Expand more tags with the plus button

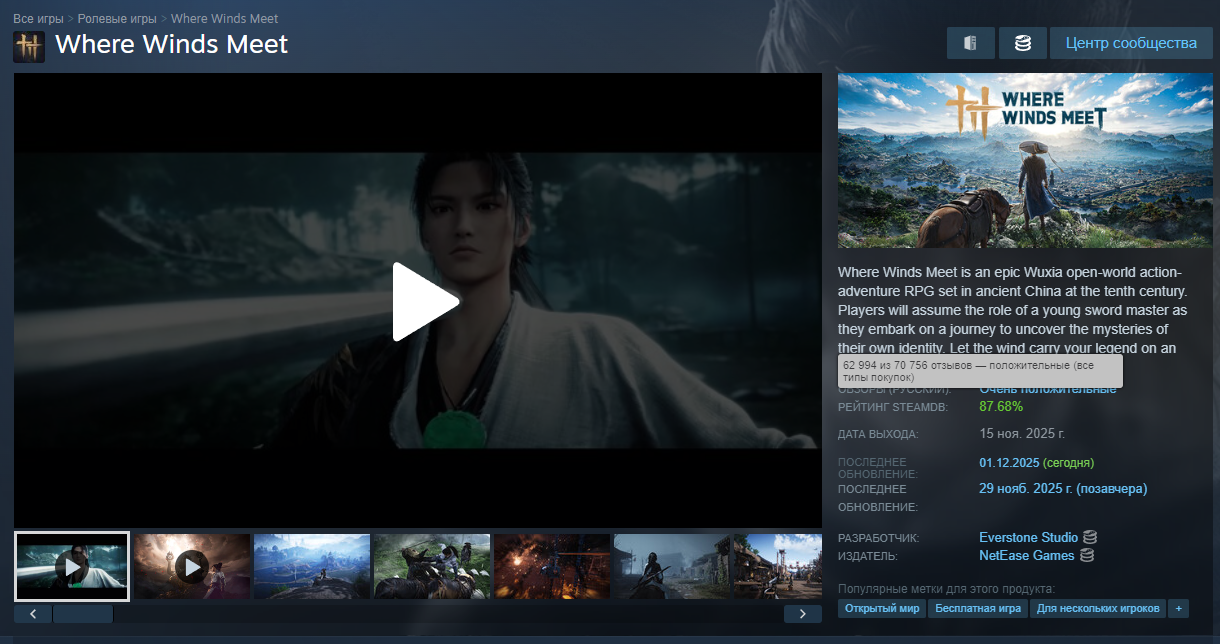point(1178,608)
